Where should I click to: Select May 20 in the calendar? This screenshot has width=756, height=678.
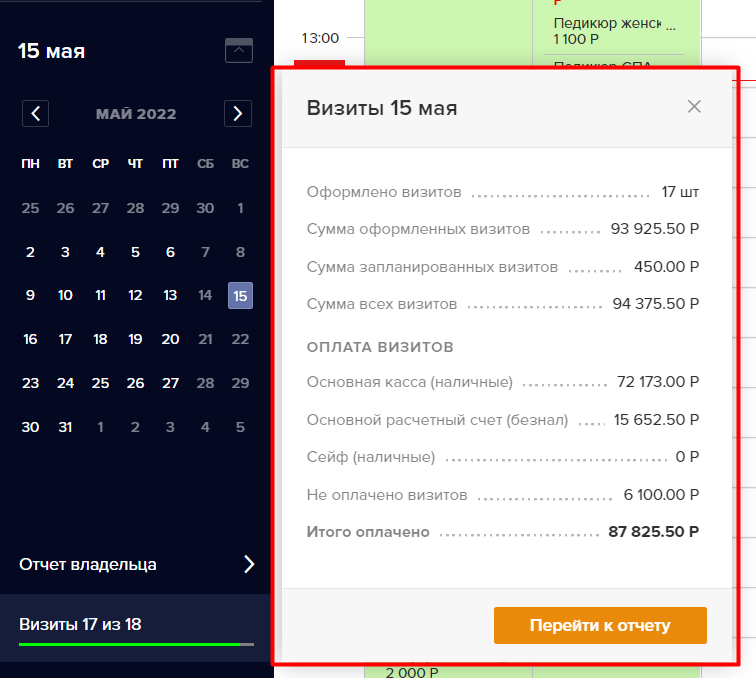click(170, 339)
